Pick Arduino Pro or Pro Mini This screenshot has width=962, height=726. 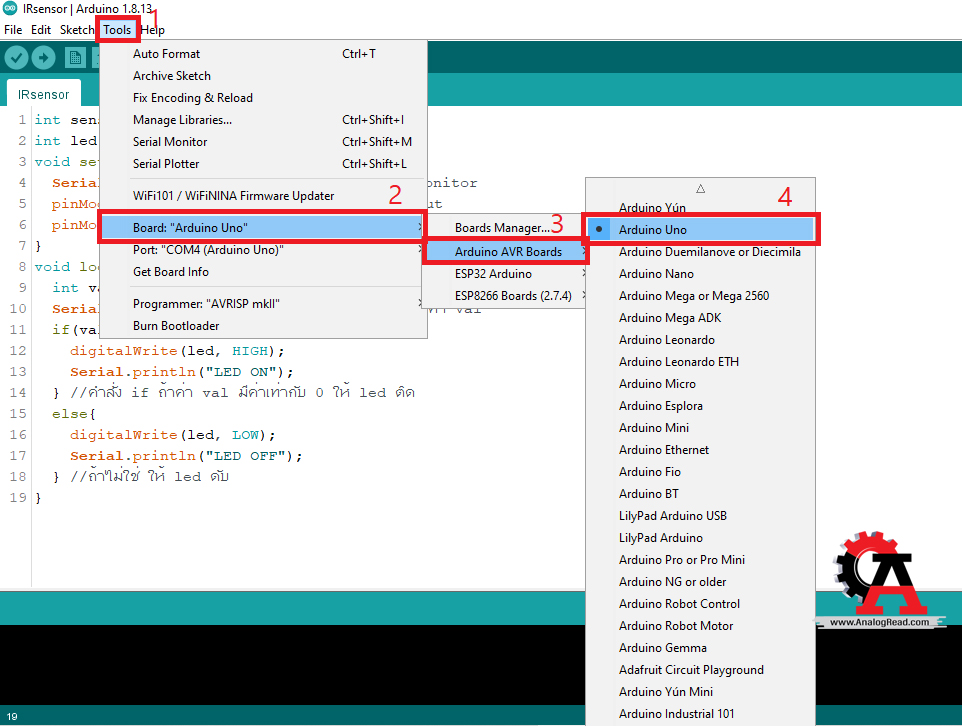(x=701, y=560)
